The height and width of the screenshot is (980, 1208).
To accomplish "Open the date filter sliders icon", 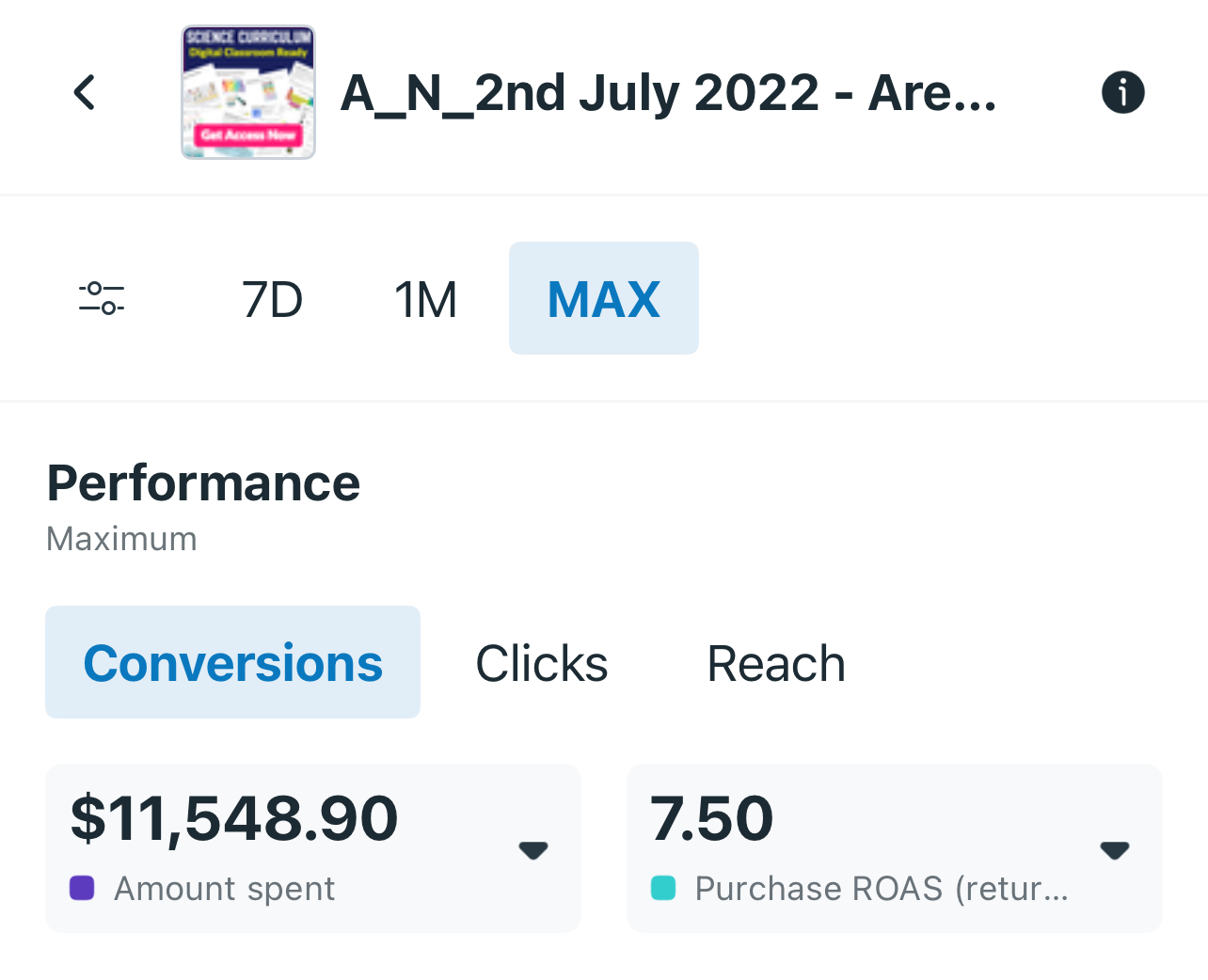I will (102, 298).
